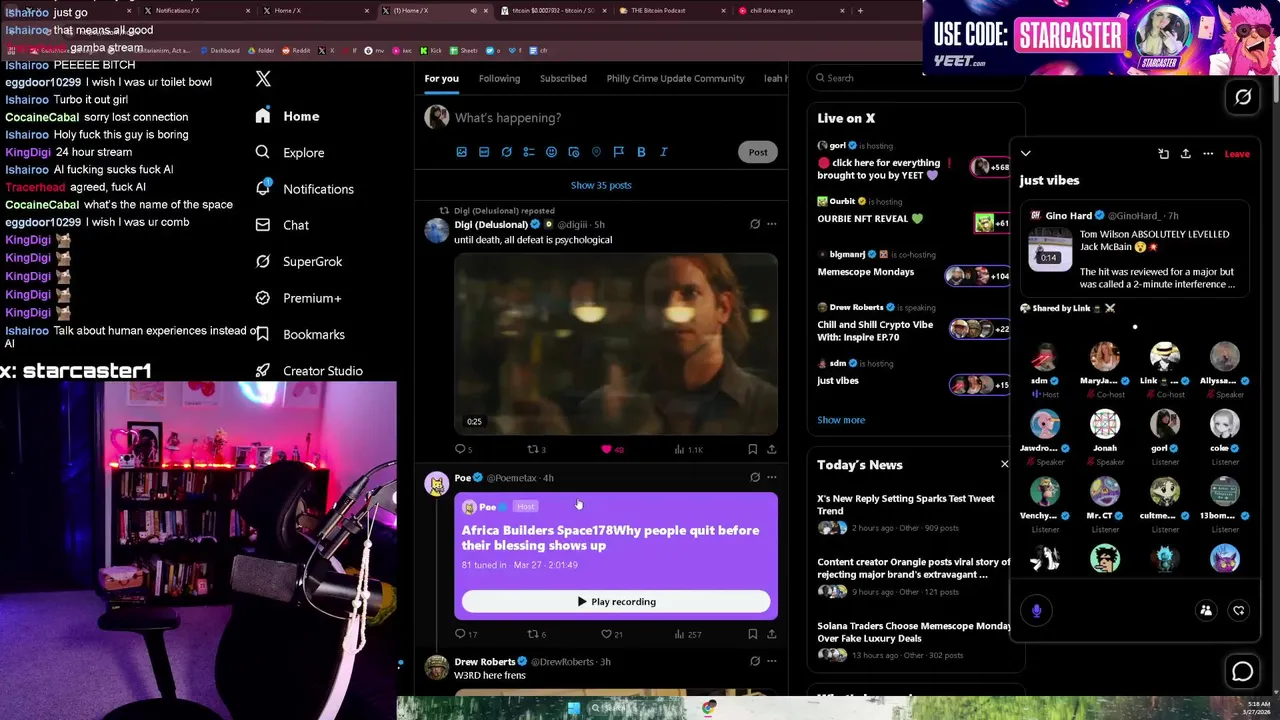The width and height of the screenshot is (1280, 720).
Task: Open the Premium+ sidebar item
Action: (x=297, y=298)
